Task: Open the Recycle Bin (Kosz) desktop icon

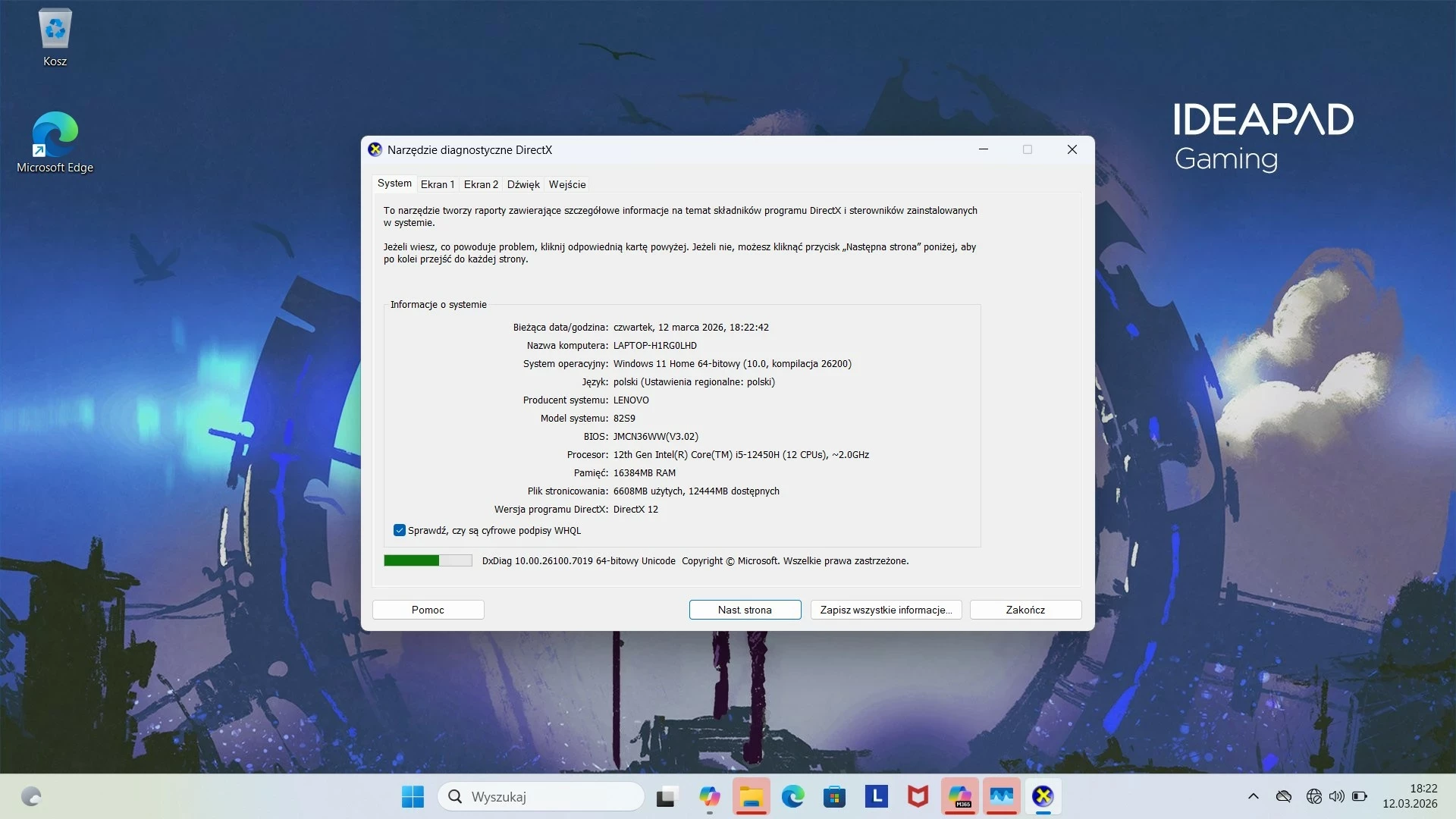Action: pos(55,38)
